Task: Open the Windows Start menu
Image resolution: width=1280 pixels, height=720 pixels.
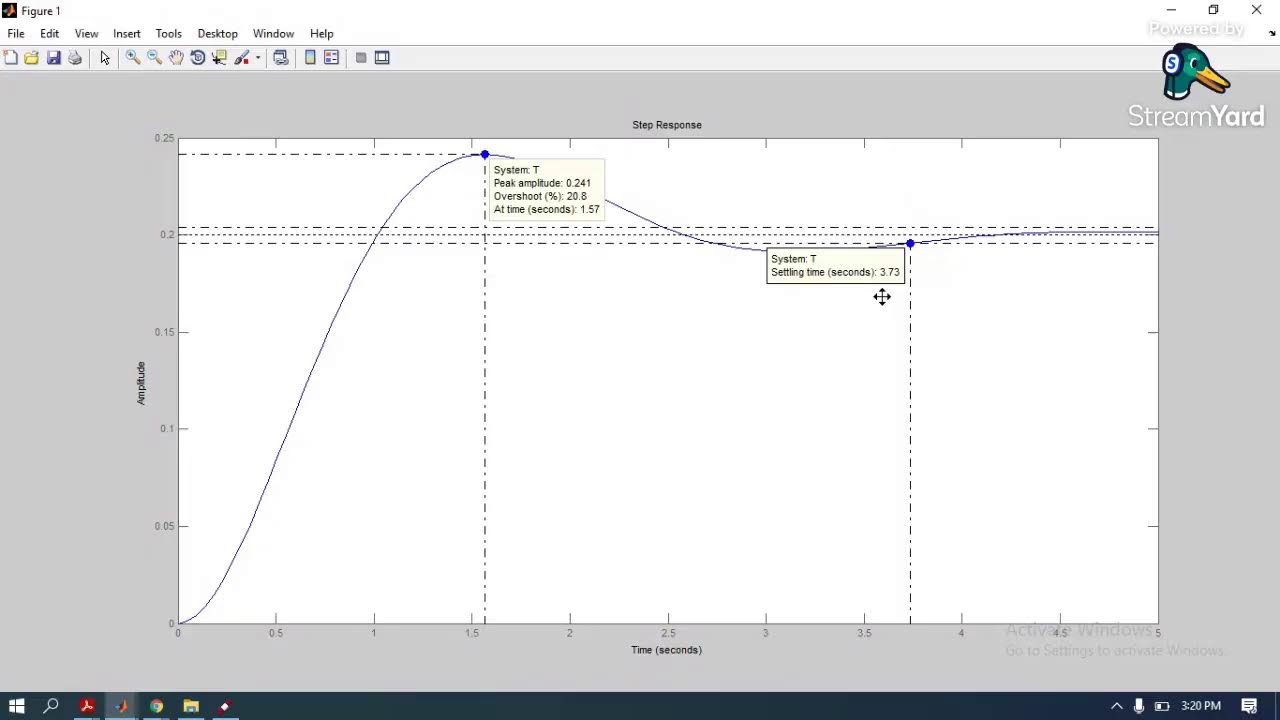Action: coord(16,706)
